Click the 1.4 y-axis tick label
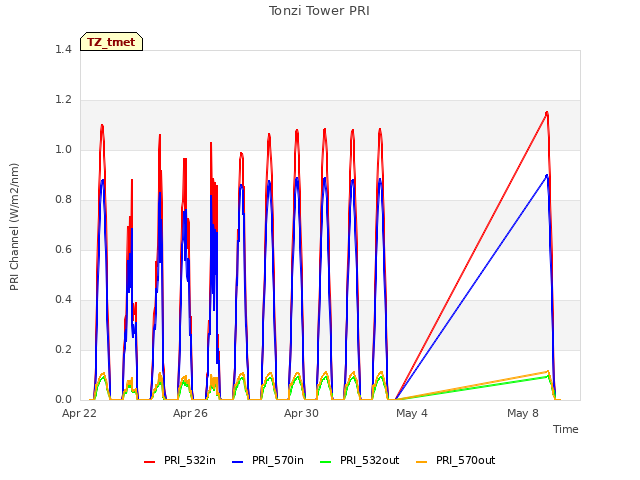 point(63,49)
